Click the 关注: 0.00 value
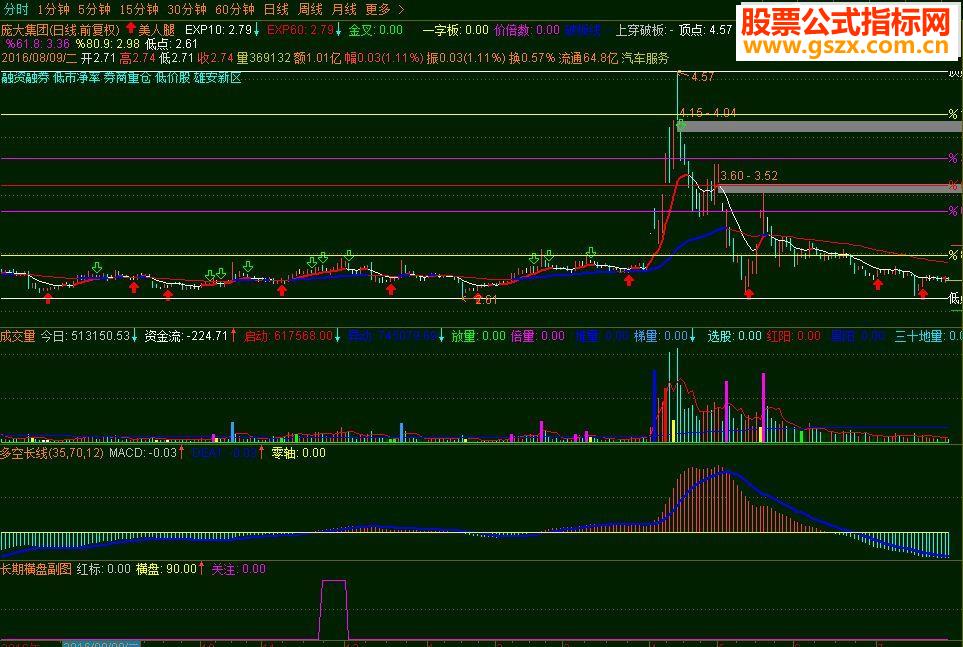Viewport: 963px width, 647px height. point(238,569)
